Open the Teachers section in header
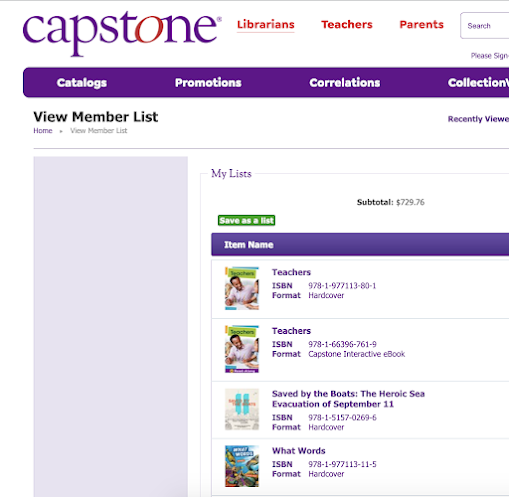 pos(347,24)
